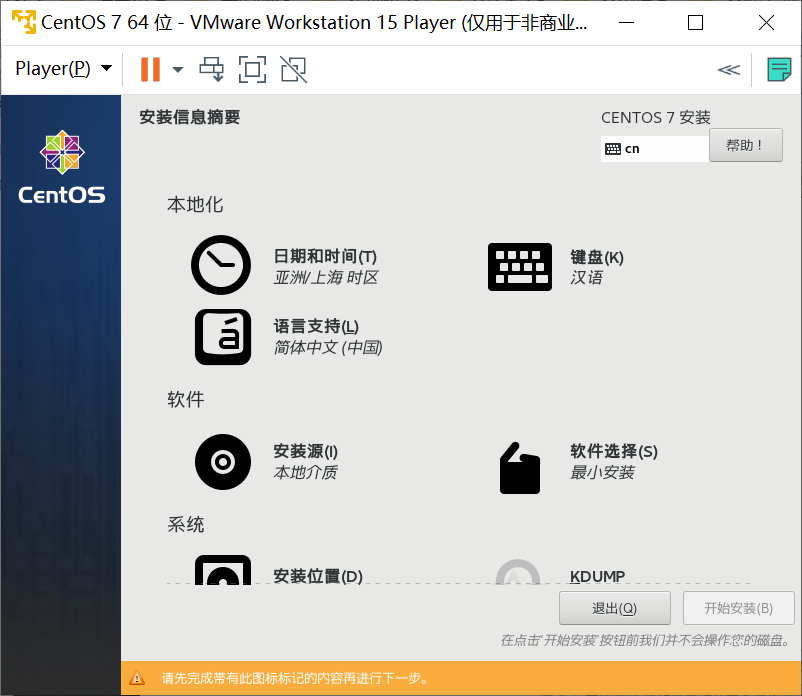Click the orange warning message bar text
802x696 pixels.
pos(295,678)
